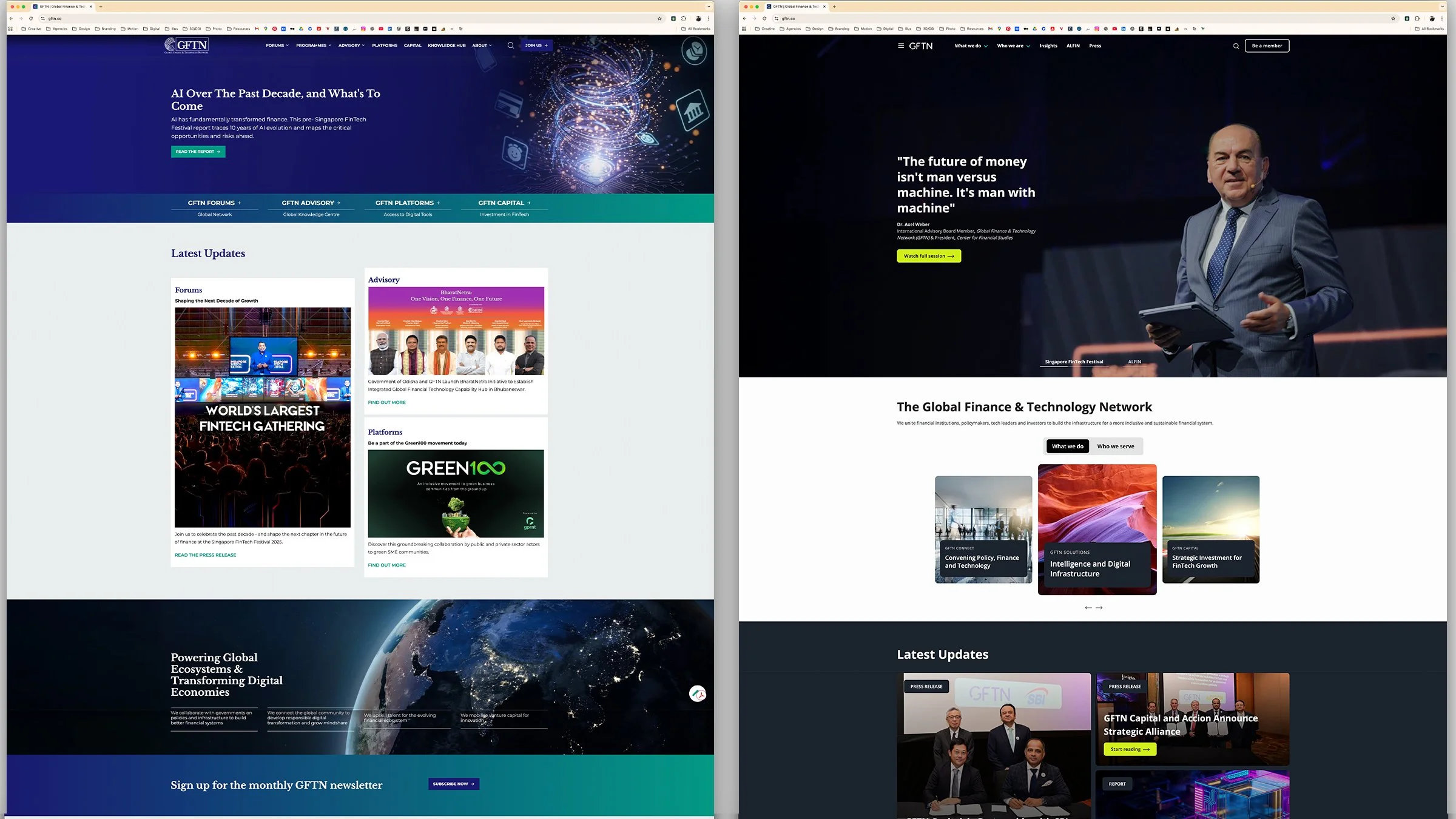
Task: Bookmark the page with the left window's star icon
Action: [x=659, y=18]
